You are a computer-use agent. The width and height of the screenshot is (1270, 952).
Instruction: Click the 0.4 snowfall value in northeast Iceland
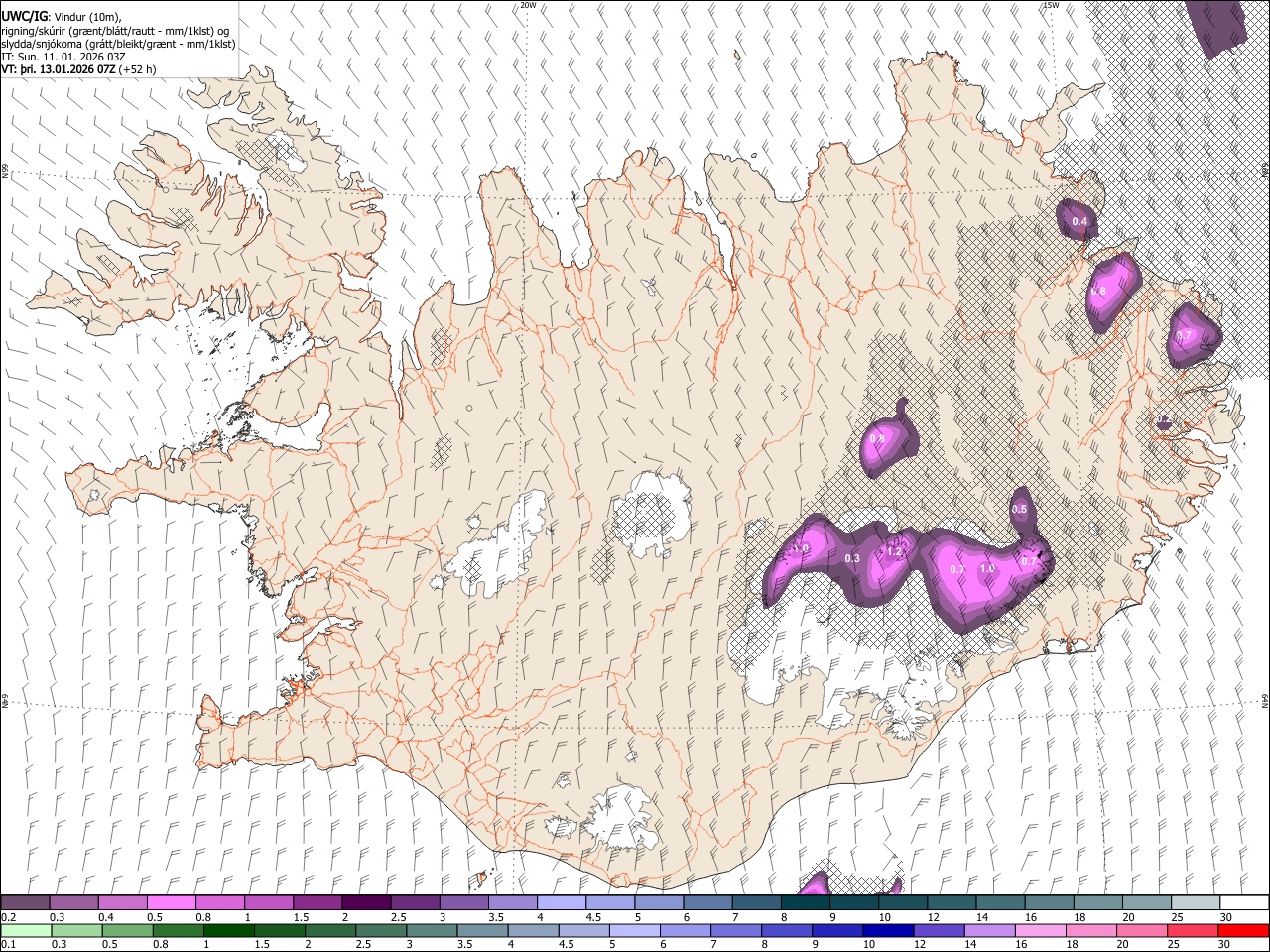[1079, 221]
